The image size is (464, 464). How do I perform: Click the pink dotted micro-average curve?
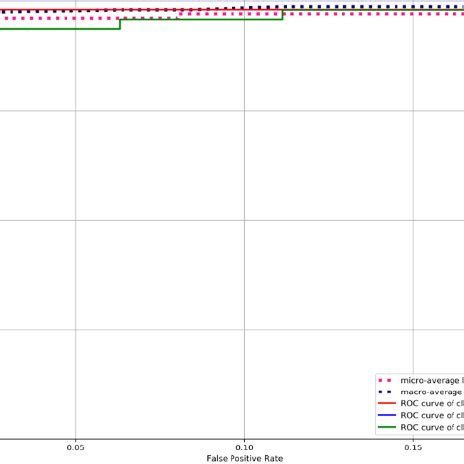pos(367,14)
